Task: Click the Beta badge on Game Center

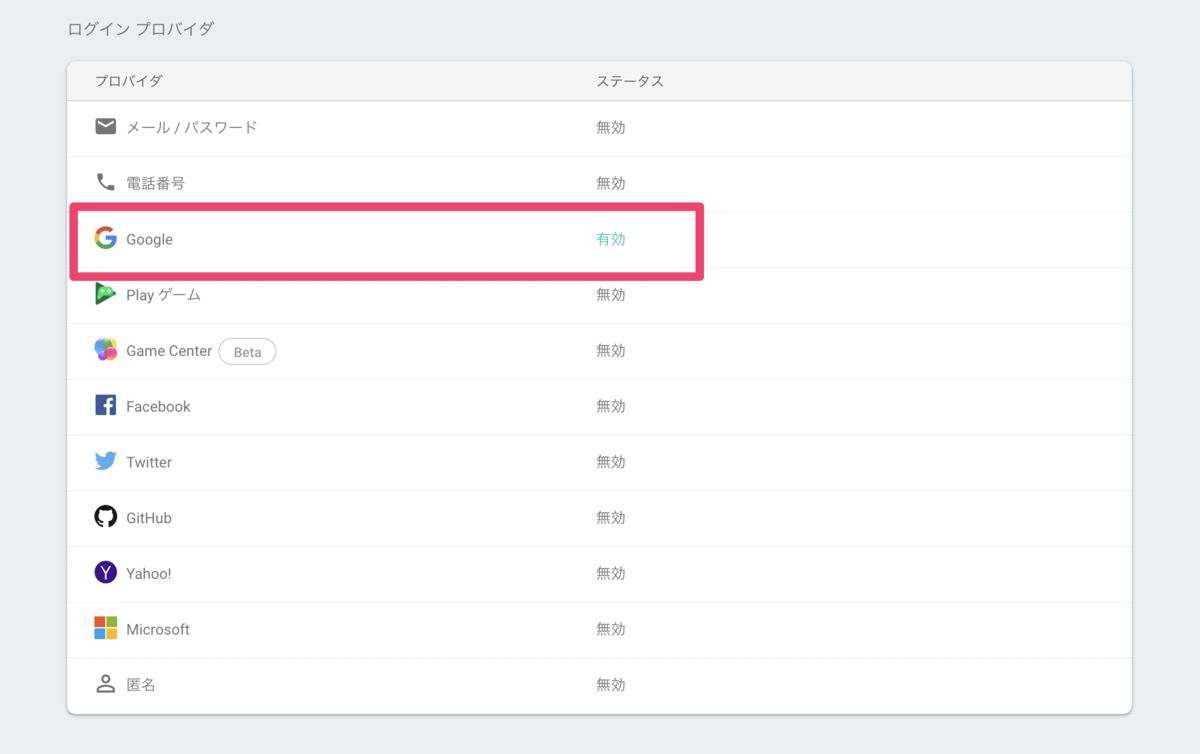Action: (x=247, y=351)
